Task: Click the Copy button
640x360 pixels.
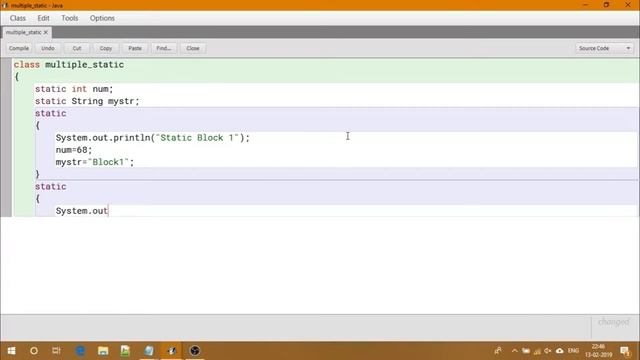Action: click(x=106, y=48)
